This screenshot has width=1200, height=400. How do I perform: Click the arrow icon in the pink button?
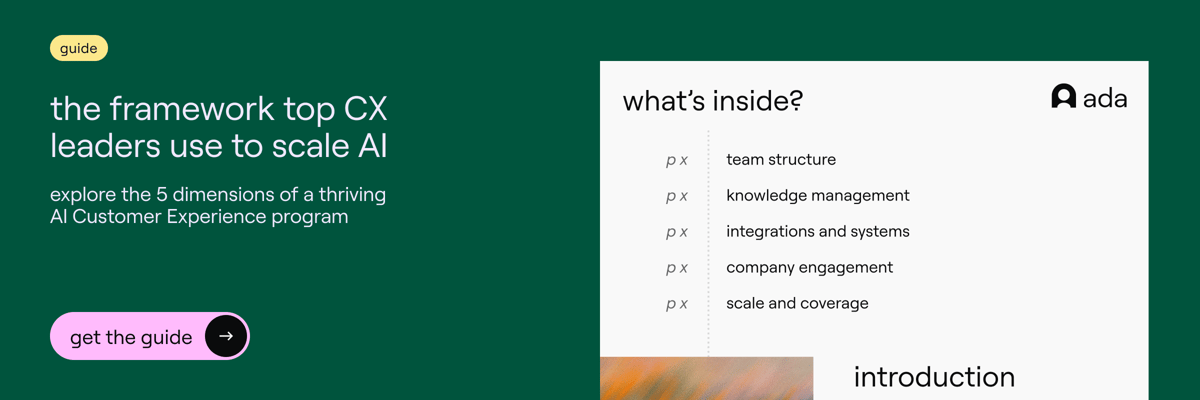(x=225, y=336)
